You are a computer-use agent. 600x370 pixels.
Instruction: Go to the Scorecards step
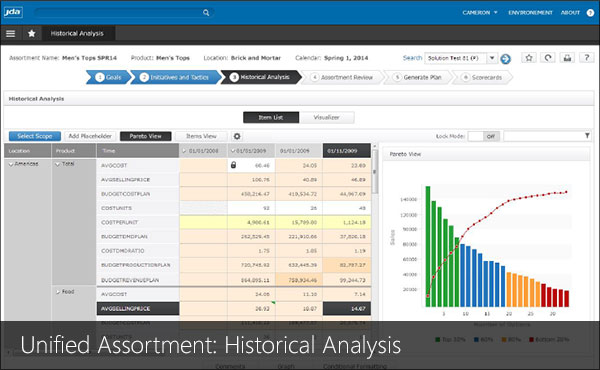coord(482,77)
